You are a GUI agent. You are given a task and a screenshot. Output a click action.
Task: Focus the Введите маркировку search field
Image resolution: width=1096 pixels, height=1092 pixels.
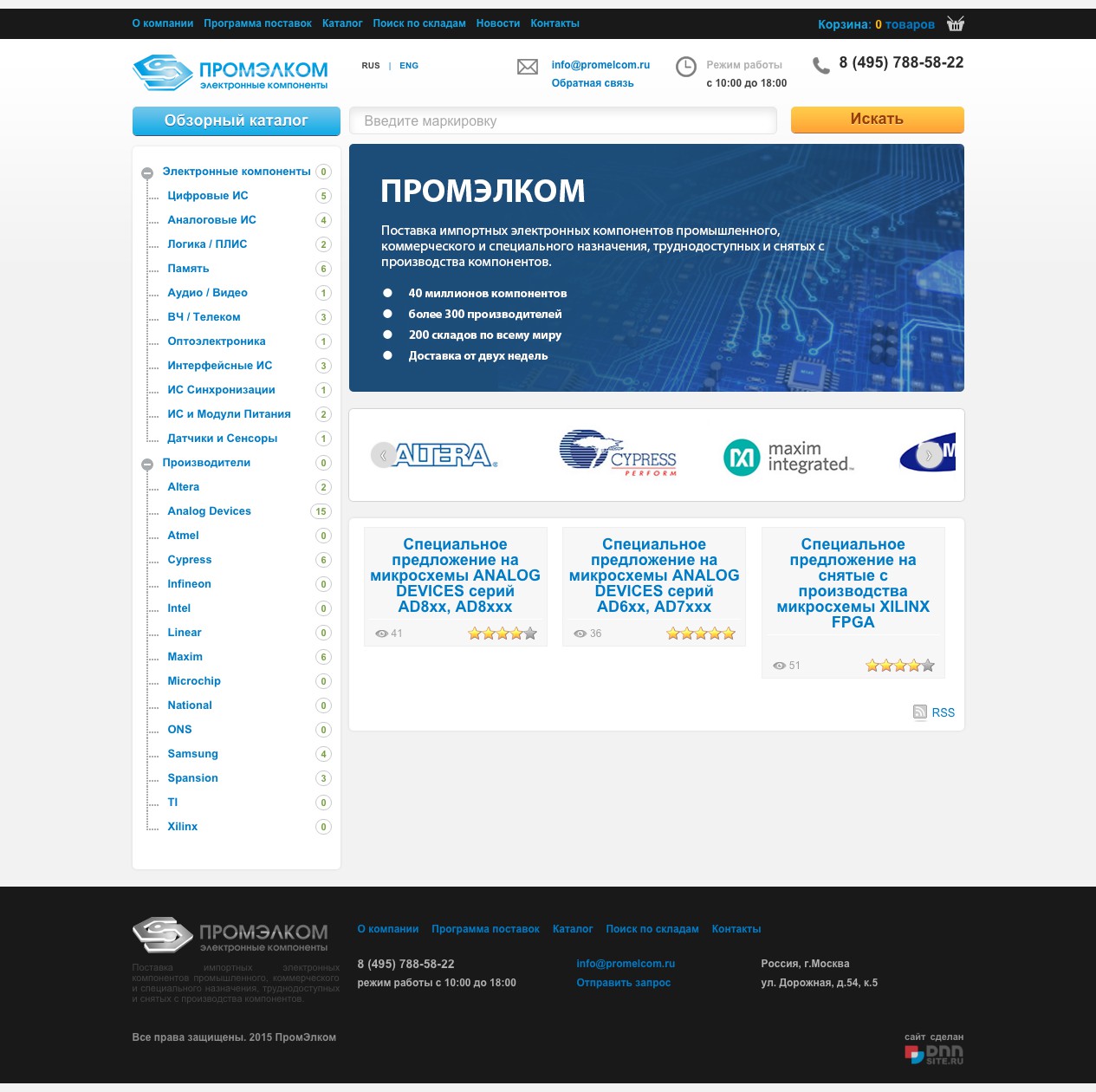click(x=563, y=120)
